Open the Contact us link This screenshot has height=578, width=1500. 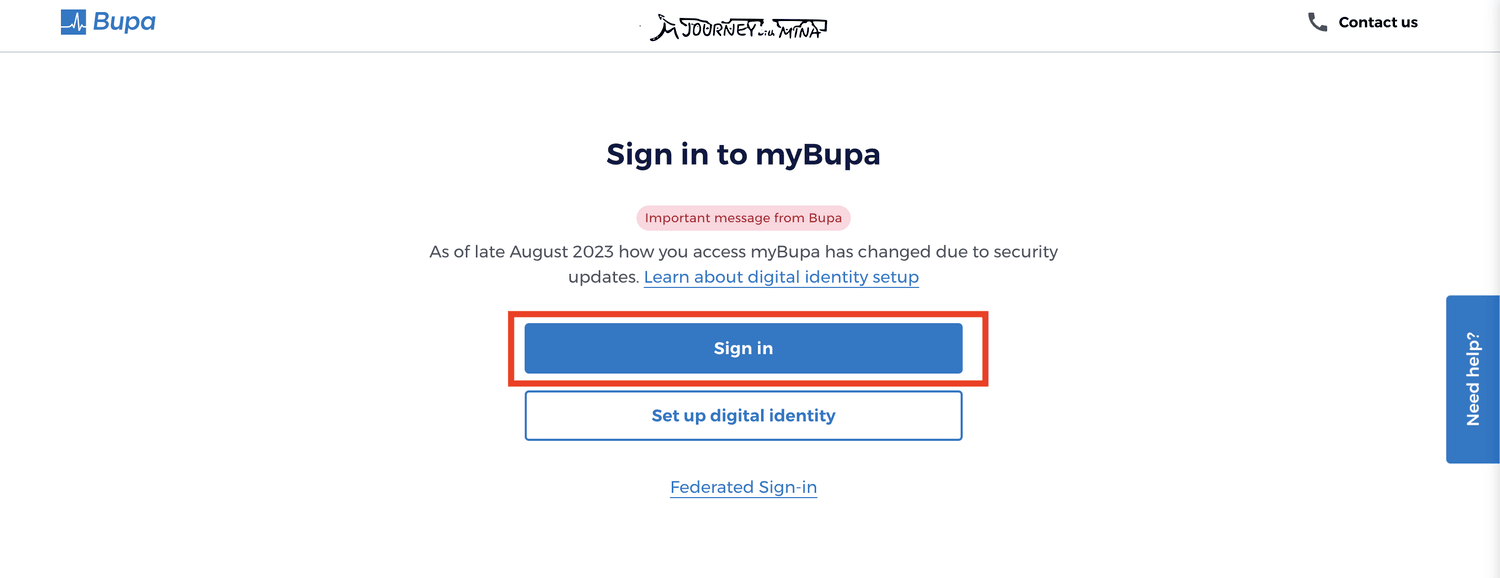[x=1378, y=22]
